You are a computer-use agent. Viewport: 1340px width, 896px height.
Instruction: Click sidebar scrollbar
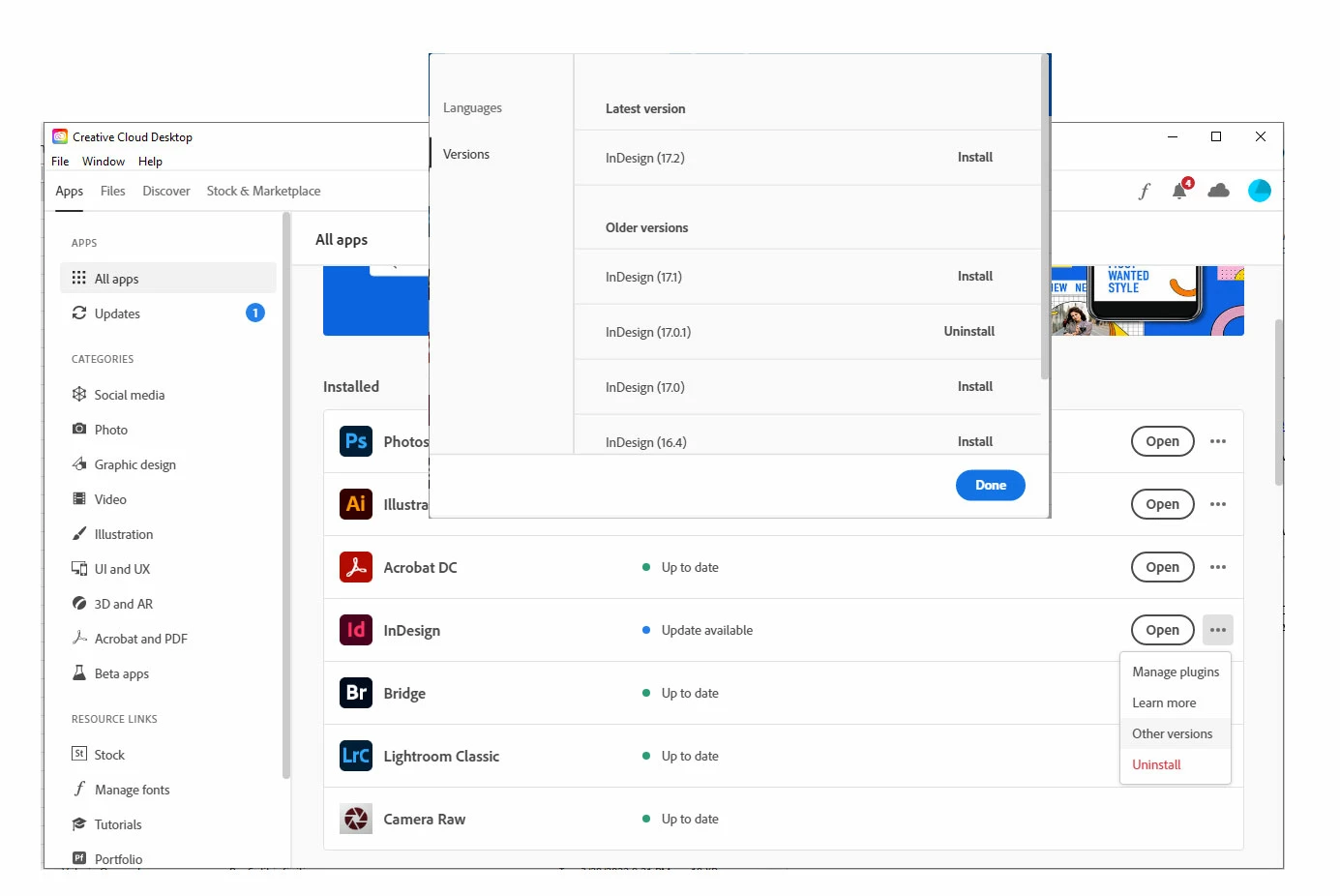[286, 495]
